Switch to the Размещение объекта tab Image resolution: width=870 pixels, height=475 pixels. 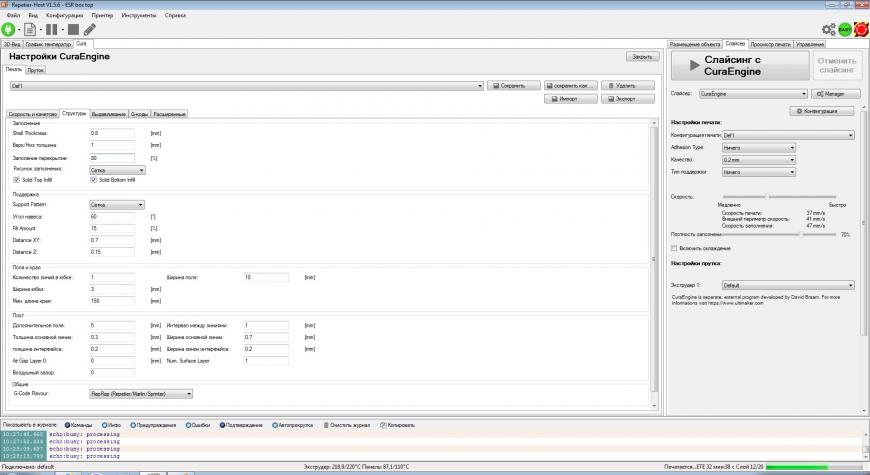click(x=695, y=44)
